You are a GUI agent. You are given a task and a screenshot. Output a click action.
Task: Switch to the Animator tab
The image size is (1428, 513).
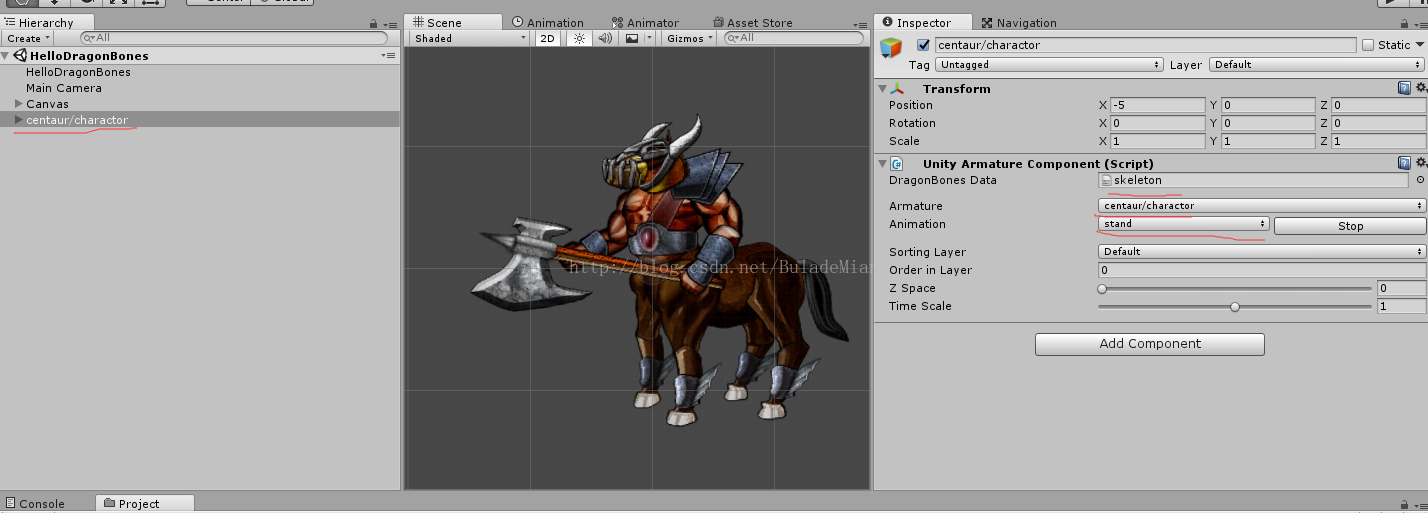click(x=646, y=23)
